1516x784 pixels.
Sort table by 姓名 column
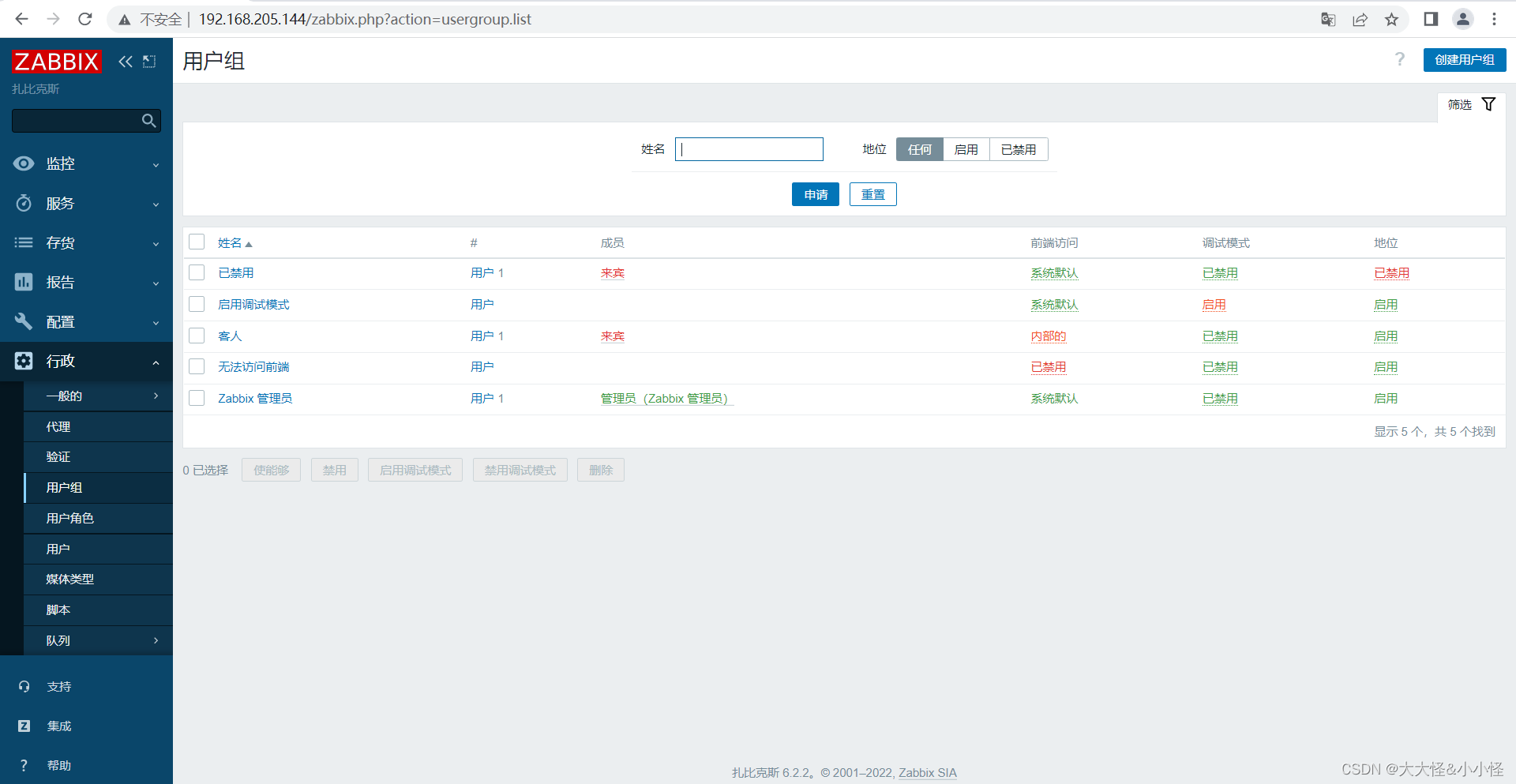[235, 243]
